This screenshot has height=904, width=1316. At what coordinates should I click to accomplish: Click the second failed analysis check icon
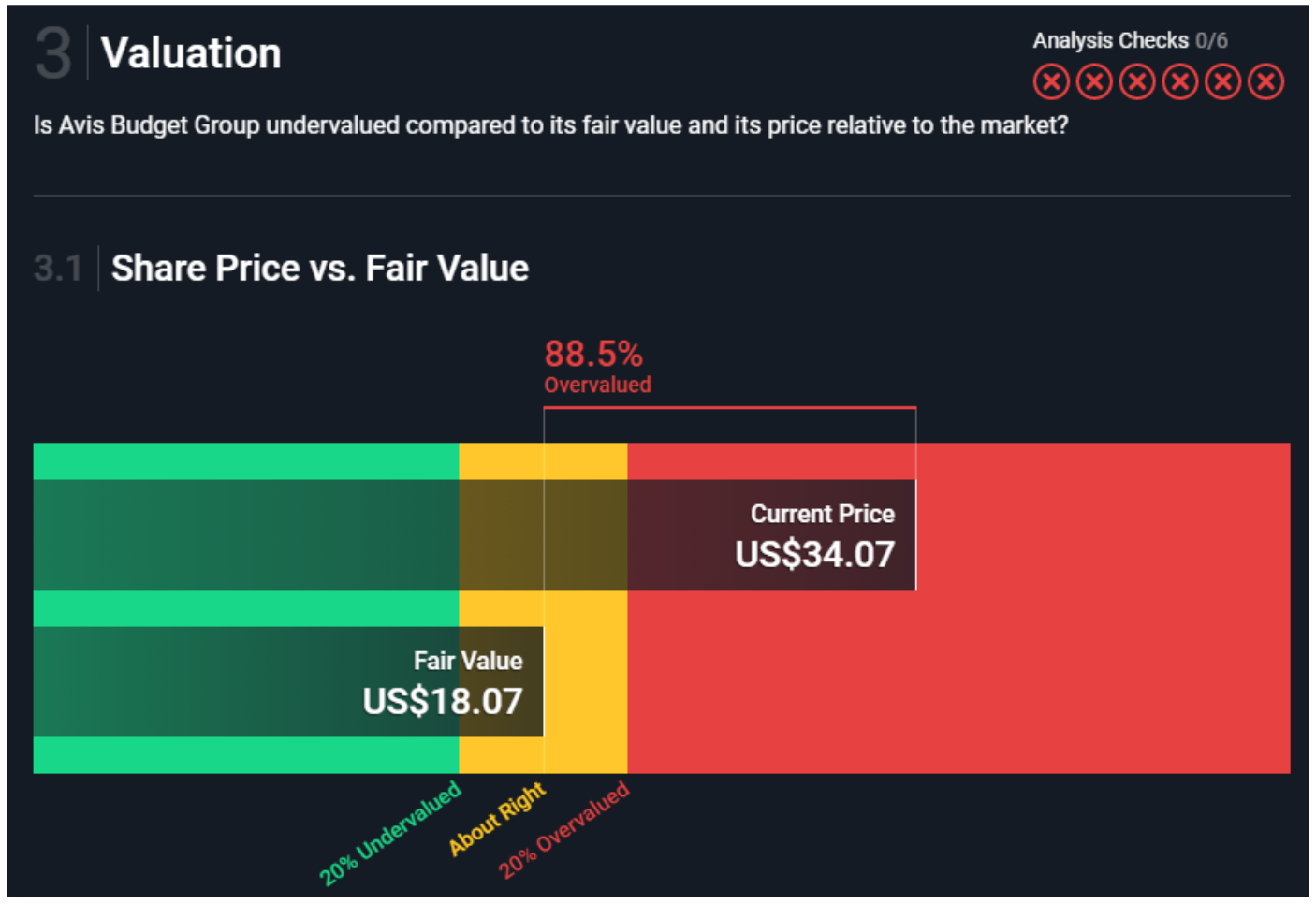coord(1094,82)
